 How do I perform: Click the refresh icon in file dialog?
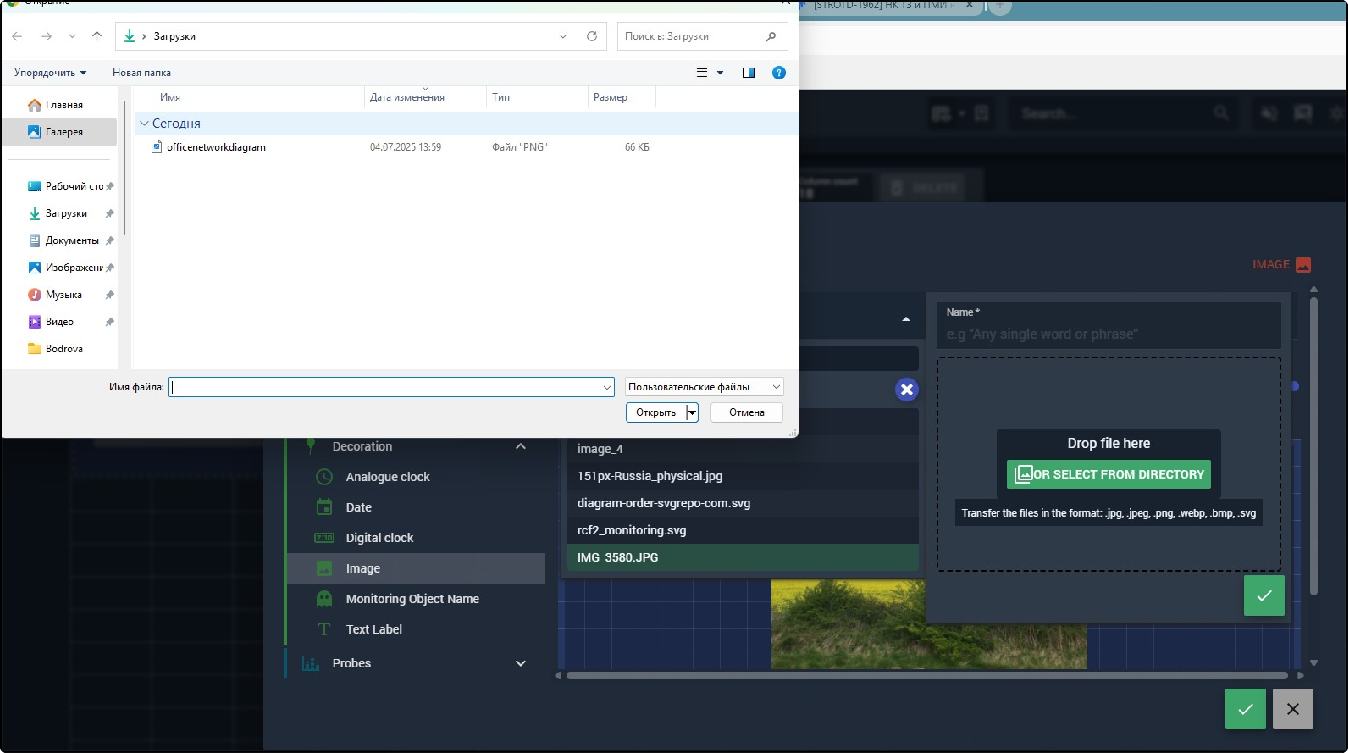[592, 36]
